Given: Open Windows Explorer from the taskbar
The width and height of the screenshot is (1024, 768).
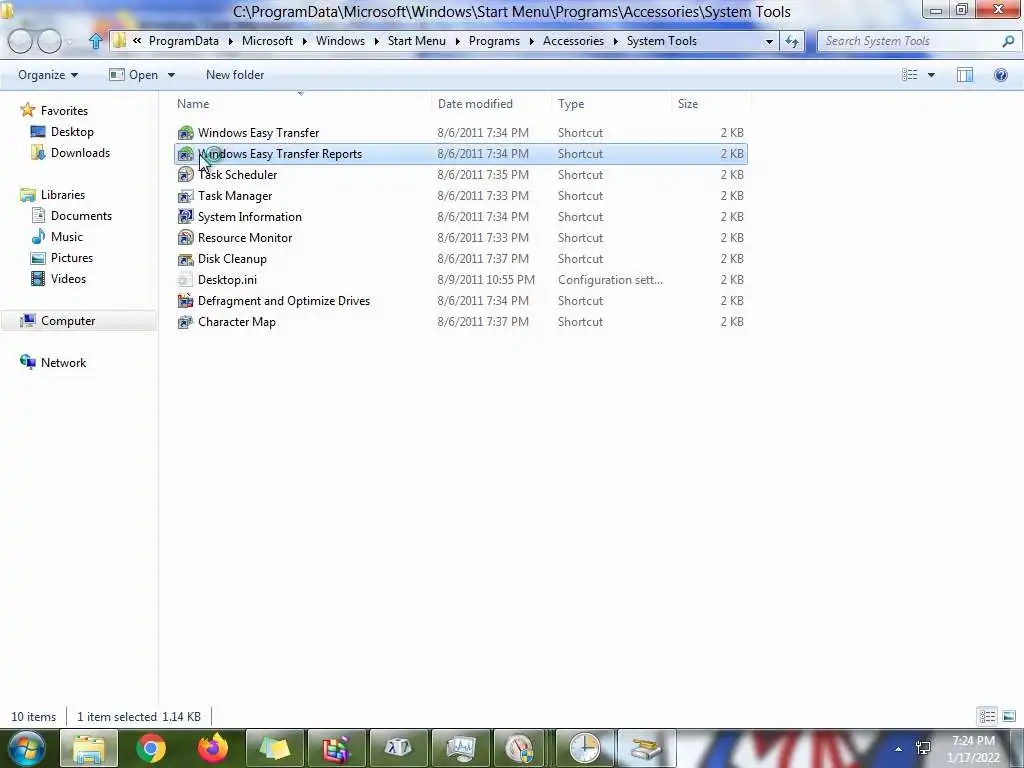Looking at the screenshot, I should tap(89, 748).
